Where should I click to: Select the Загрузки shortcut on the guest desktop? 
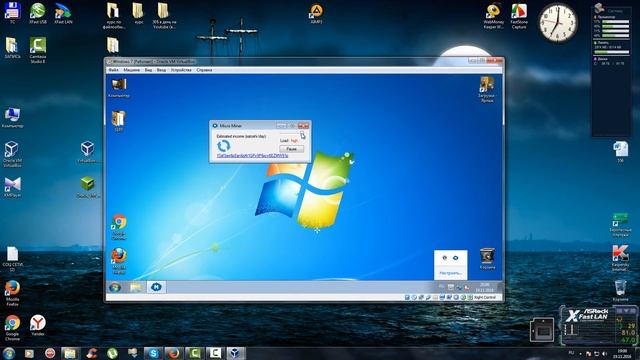tap(487, 89)
